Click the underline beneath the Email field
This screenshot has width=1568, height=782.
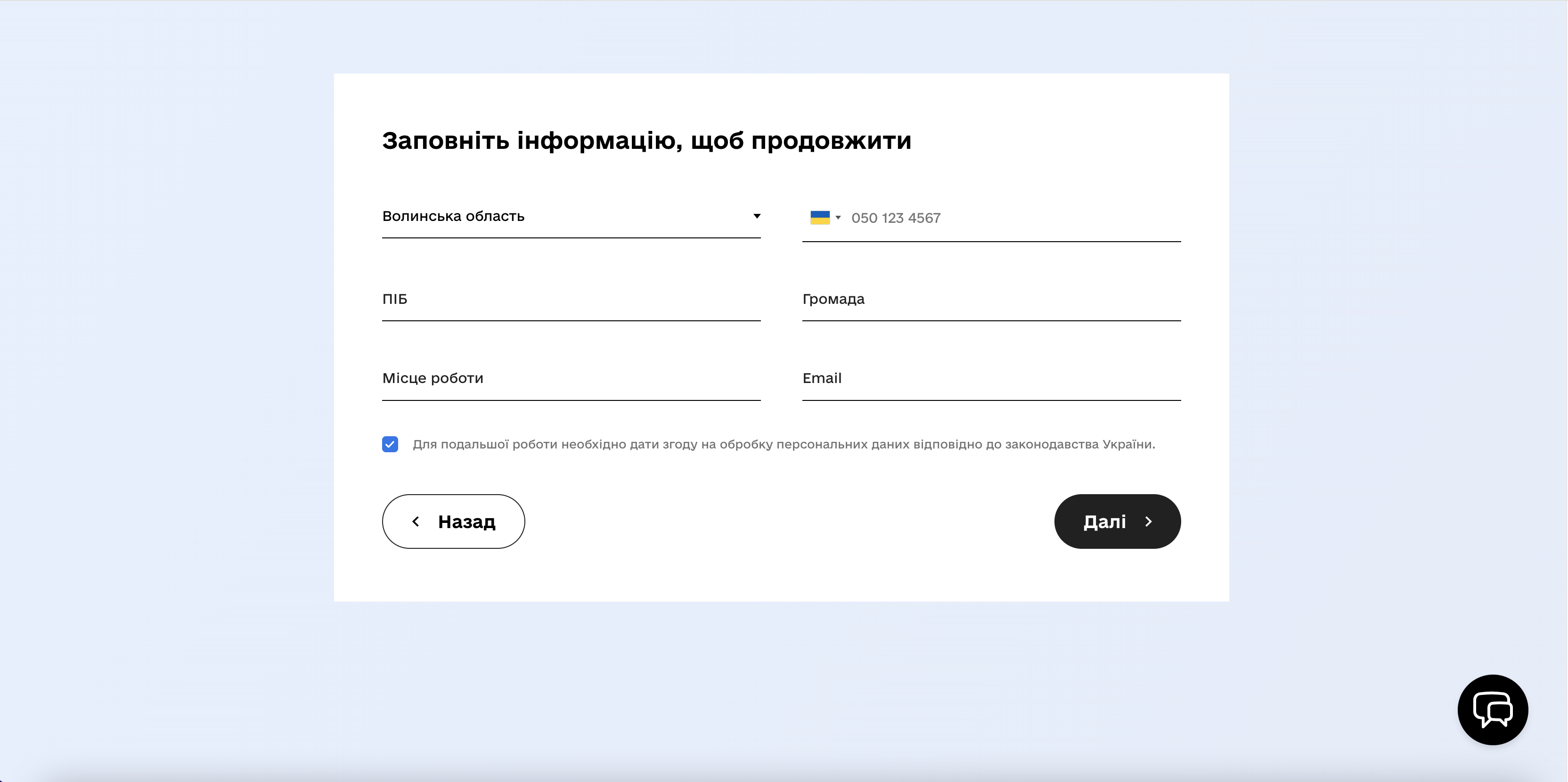[992, 400]
